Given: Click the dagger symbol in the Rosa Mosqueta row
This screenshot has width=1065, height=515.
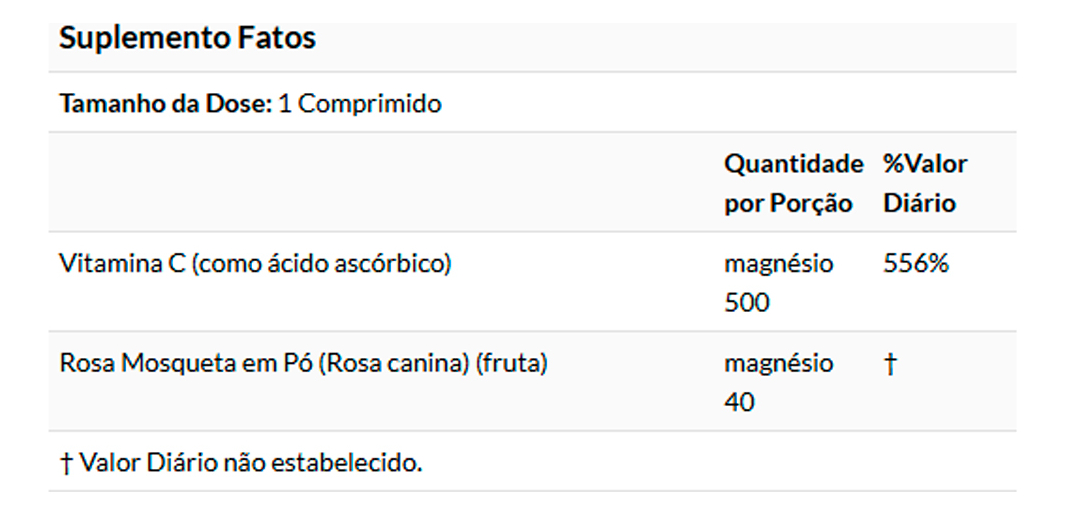Looking at the screenshot, I should point(890,364).
